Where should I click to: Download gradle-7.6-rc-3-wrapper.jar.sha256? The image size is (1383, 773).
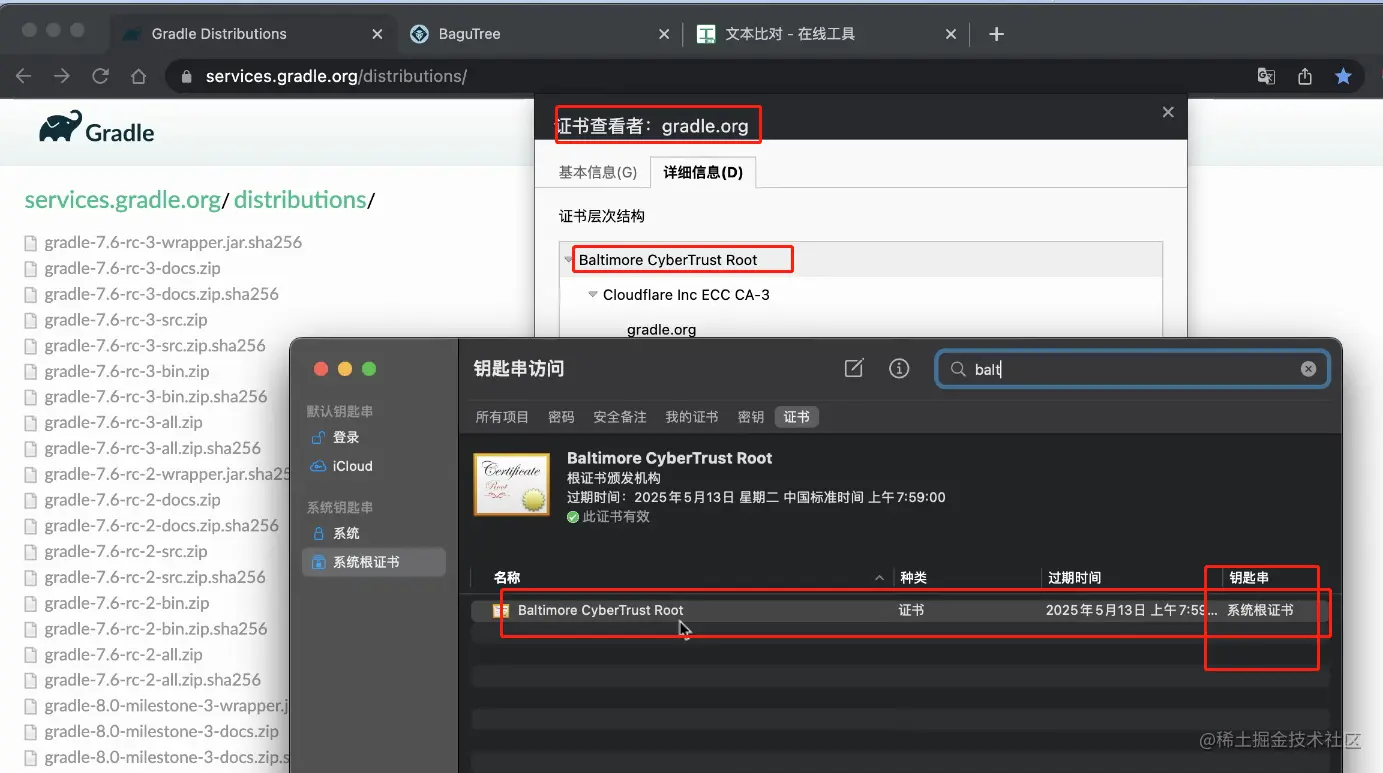tap(173, 242)
